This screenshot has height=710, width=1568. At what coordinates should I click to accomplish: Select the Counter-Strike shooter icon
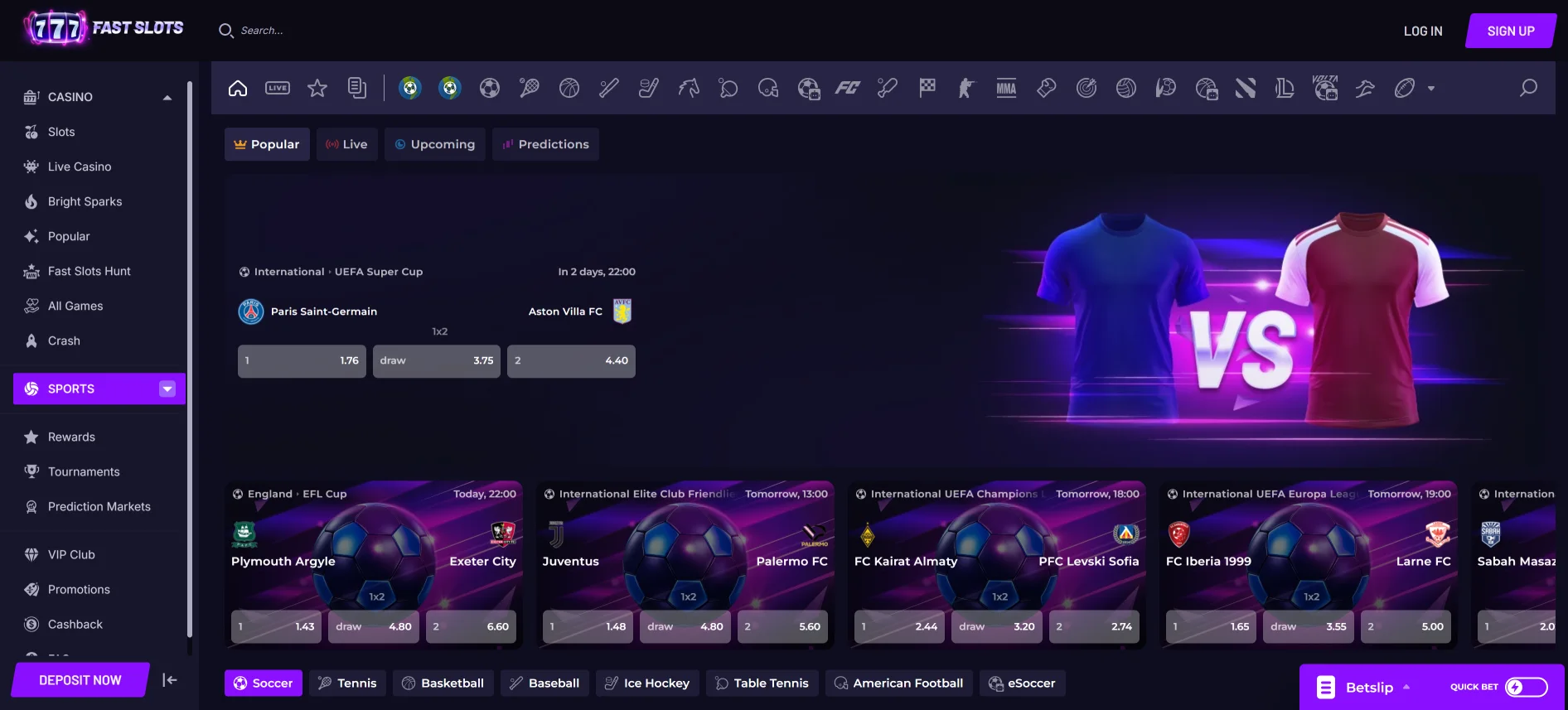click(x=966, y=88)
